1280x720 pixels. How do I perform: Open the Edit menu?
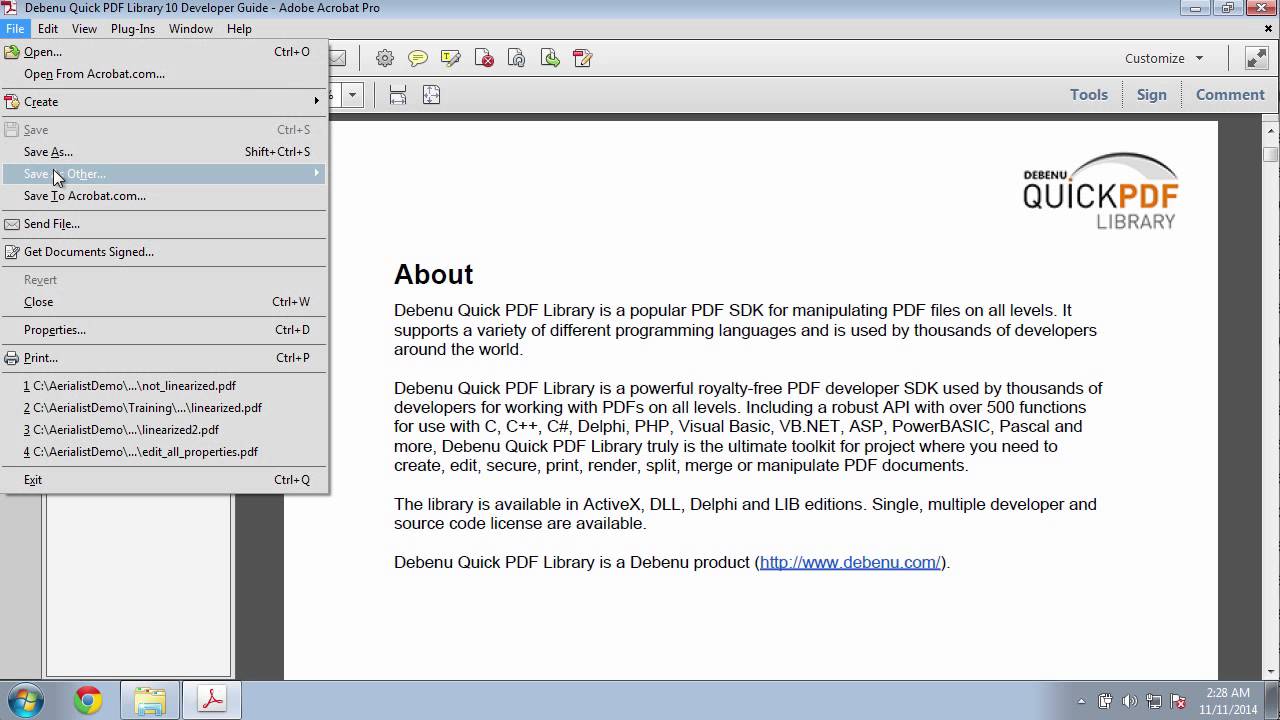pos(48,29)
